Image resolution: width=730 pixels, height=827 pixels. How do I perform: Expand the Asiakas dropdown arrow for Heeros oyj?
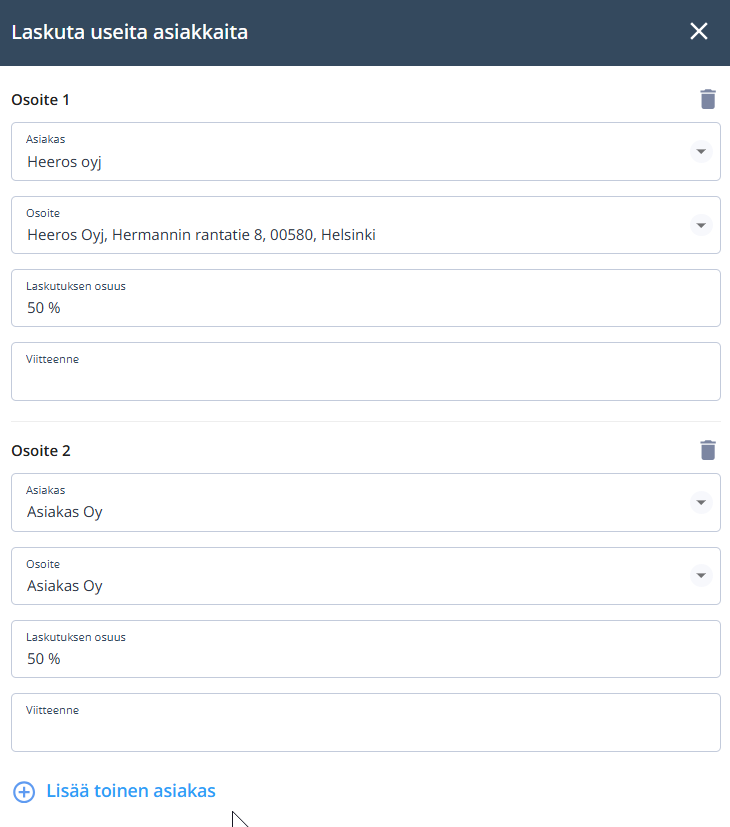point(701,152)
